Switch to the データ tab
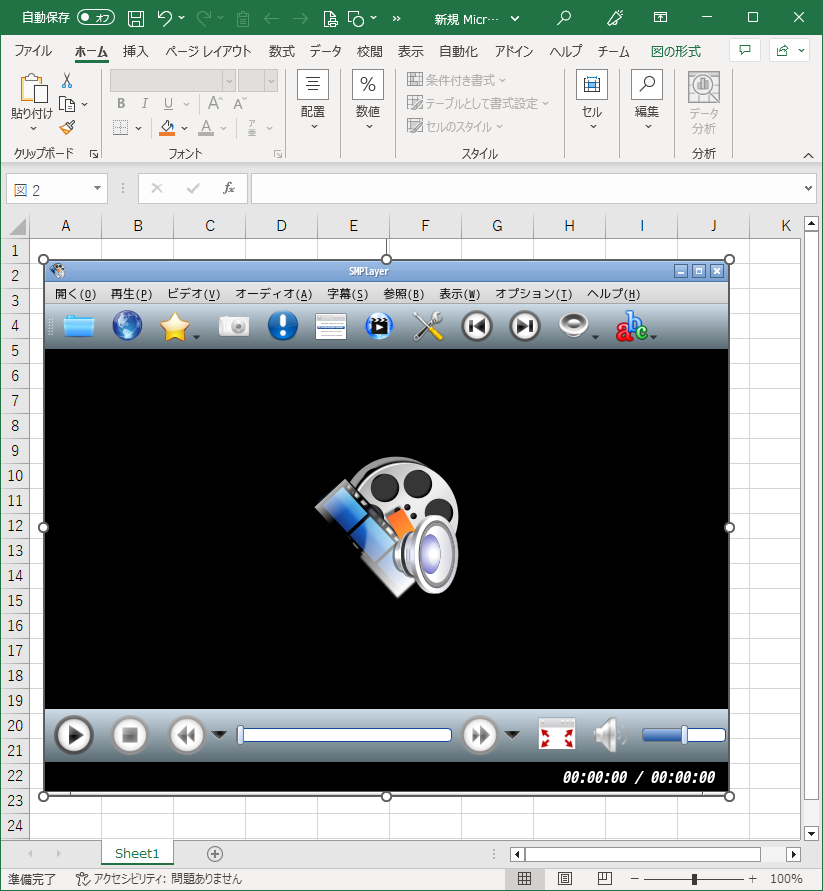This screenshot has height=891, width=823. 325,51
